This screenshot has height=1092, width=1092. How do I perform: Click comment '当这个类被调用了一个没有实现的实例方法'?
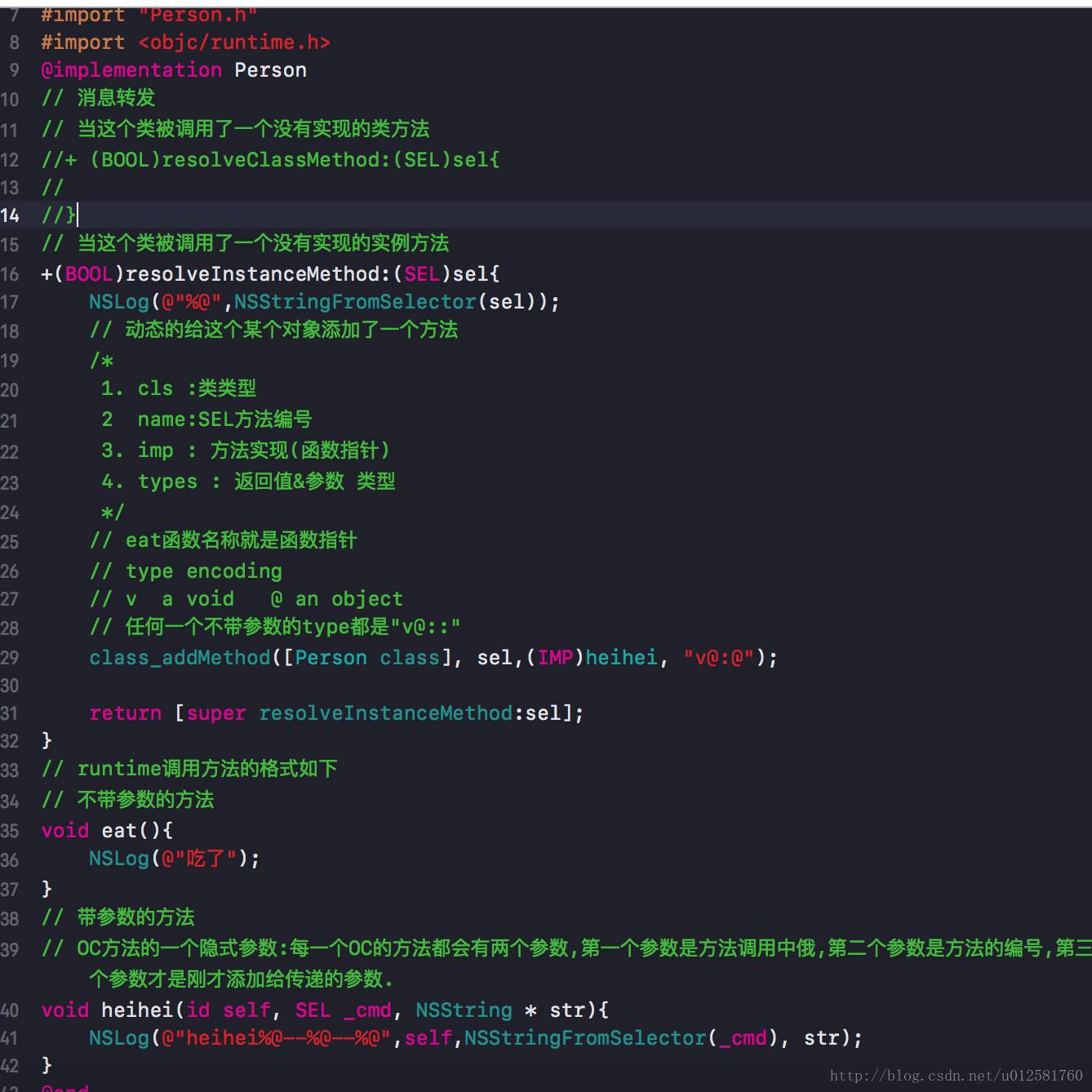tap(263, 243)
